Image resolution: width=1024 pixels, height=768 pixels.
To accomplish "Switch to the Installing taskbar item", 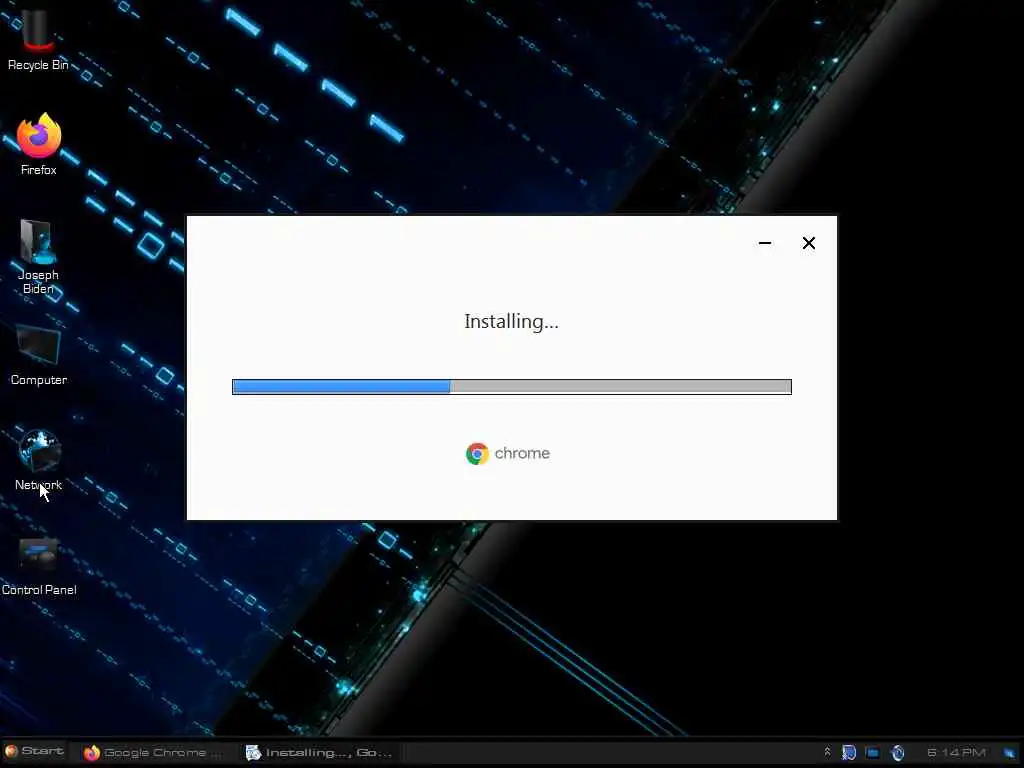I will (x=320, y=752).
